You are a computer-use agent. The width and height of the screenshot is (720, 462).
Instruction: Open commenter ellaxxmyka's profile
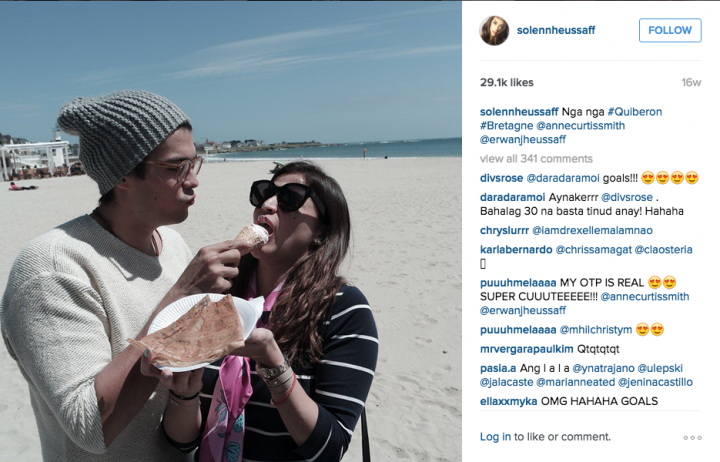pos(508,401)
